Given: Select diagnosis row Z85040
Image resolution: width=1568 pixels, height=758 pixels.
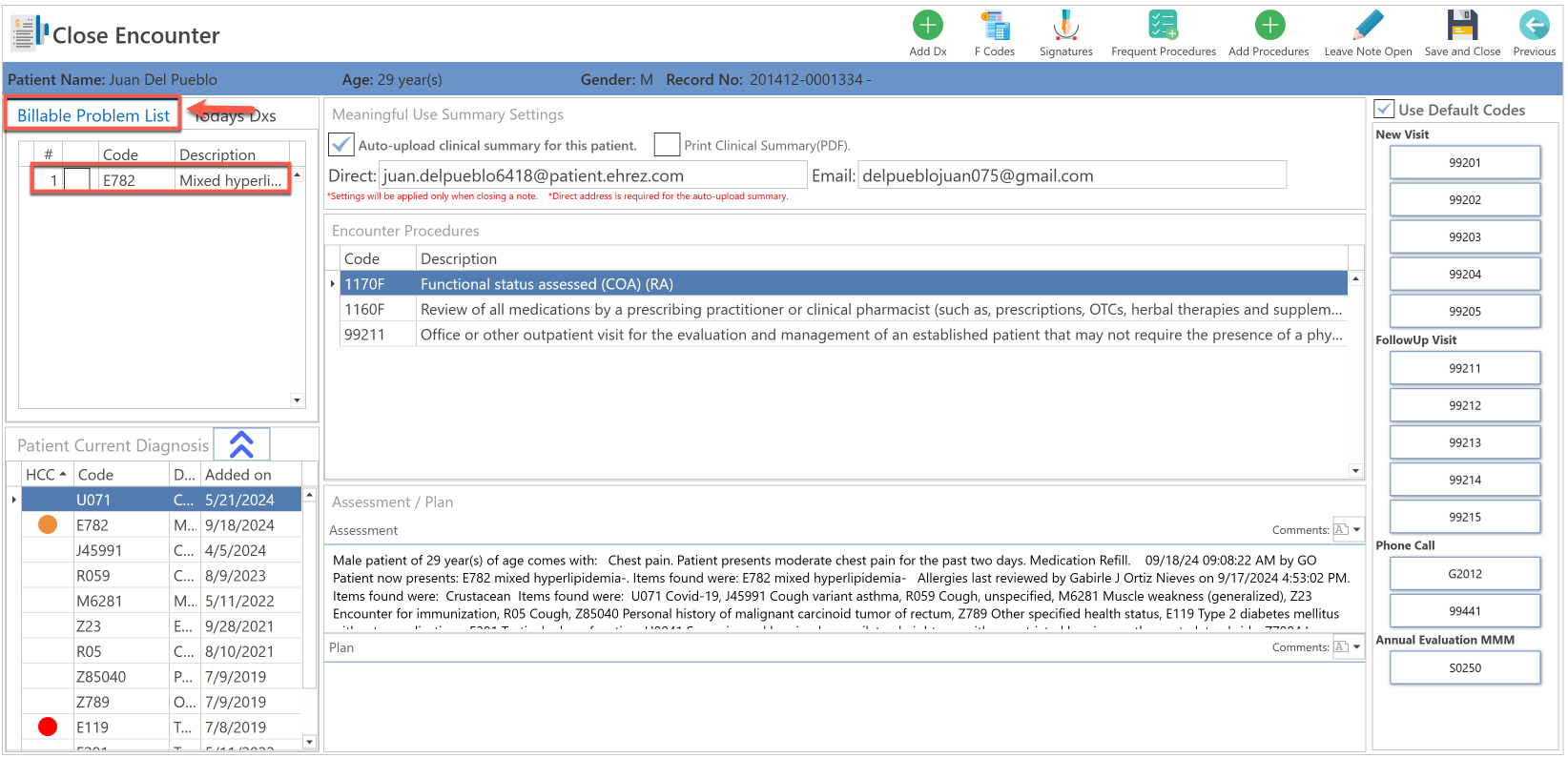Looking at the screenshot, I should 161,676.
